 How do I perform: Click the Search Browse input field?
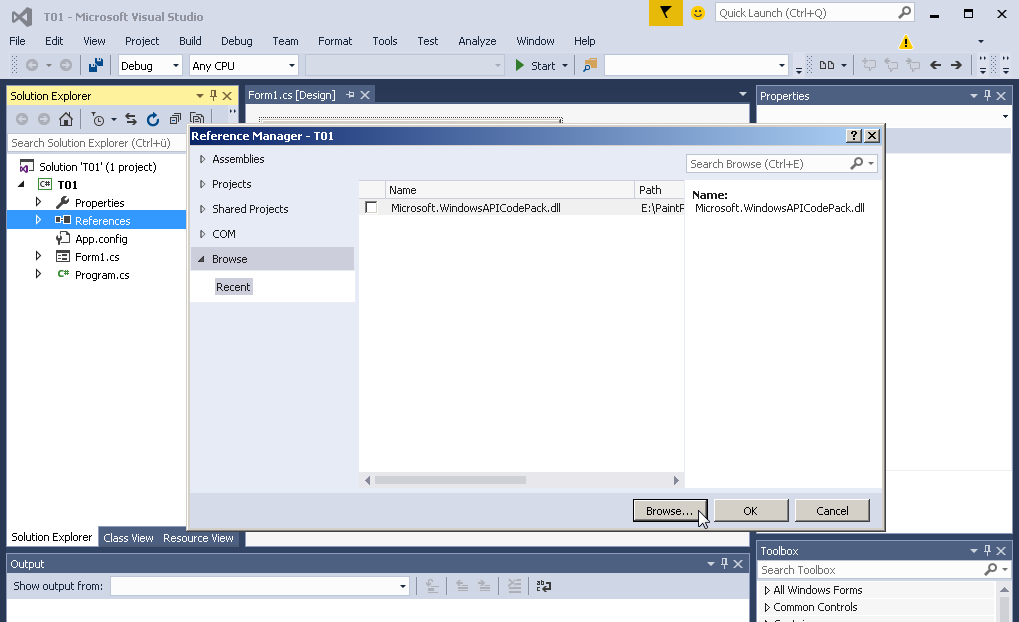pyautogui.click(x=766, y=164)
